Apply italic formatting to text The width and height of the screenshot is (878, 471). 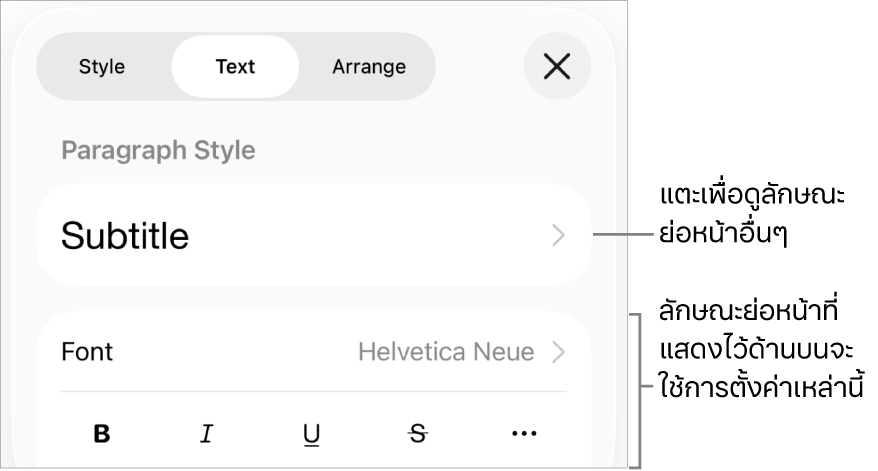(x=207, y=434)
